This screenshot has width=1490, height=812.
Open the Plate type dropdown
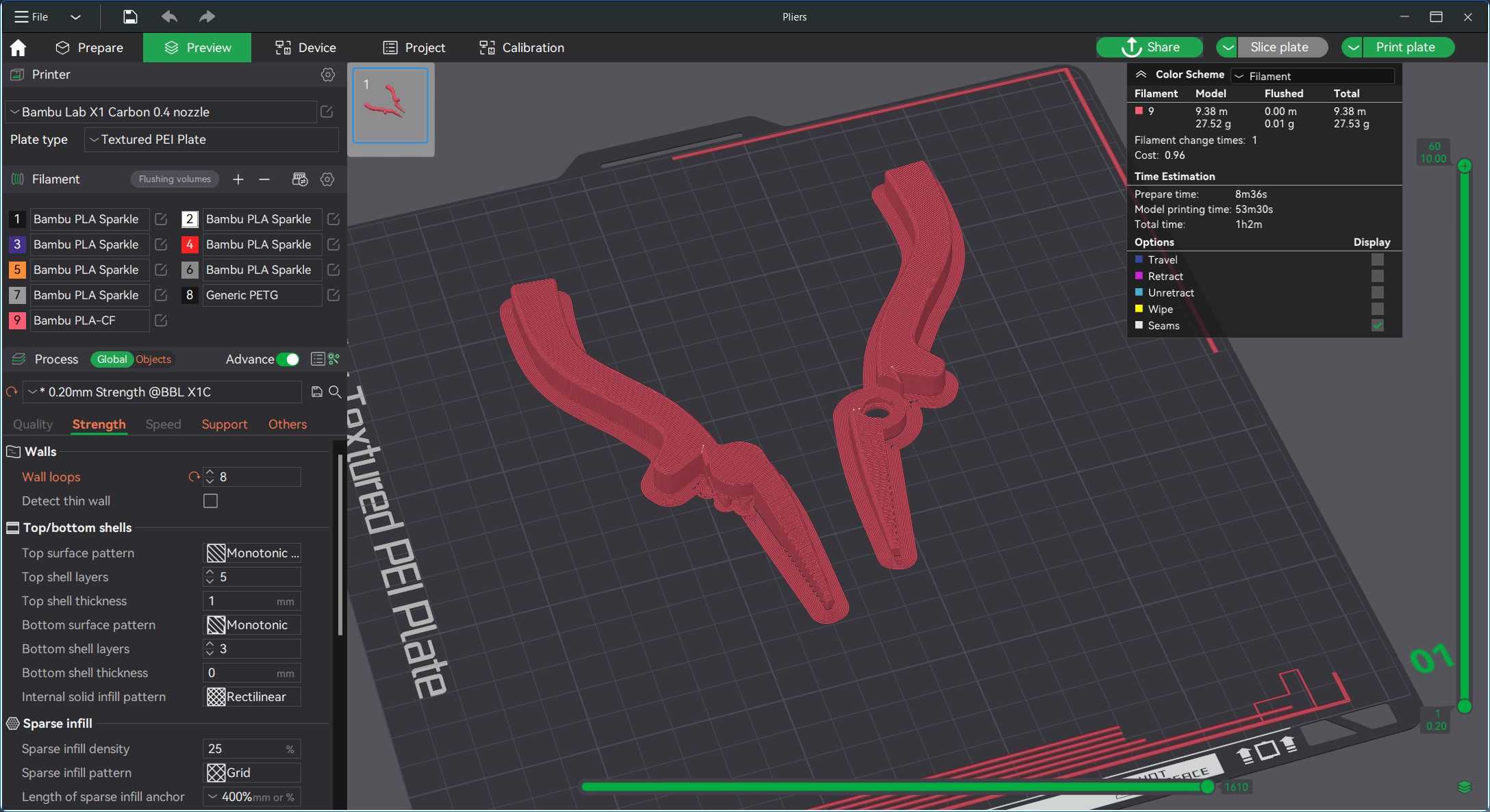(x=212, y=140)
